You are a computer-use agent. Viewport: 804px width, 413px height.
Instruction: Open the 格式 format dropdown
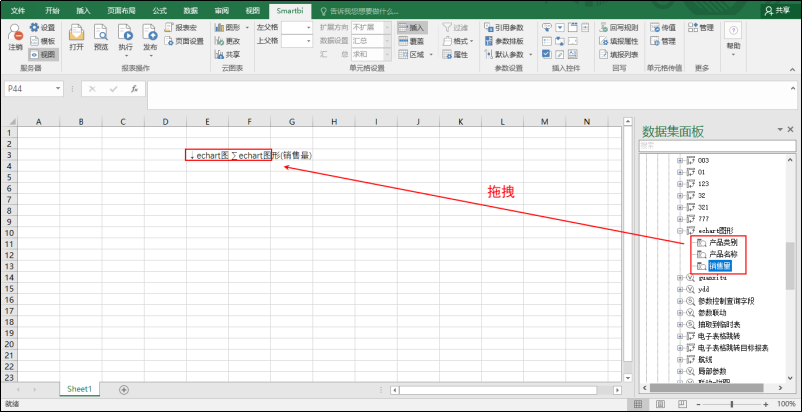[x=457, y=41]
